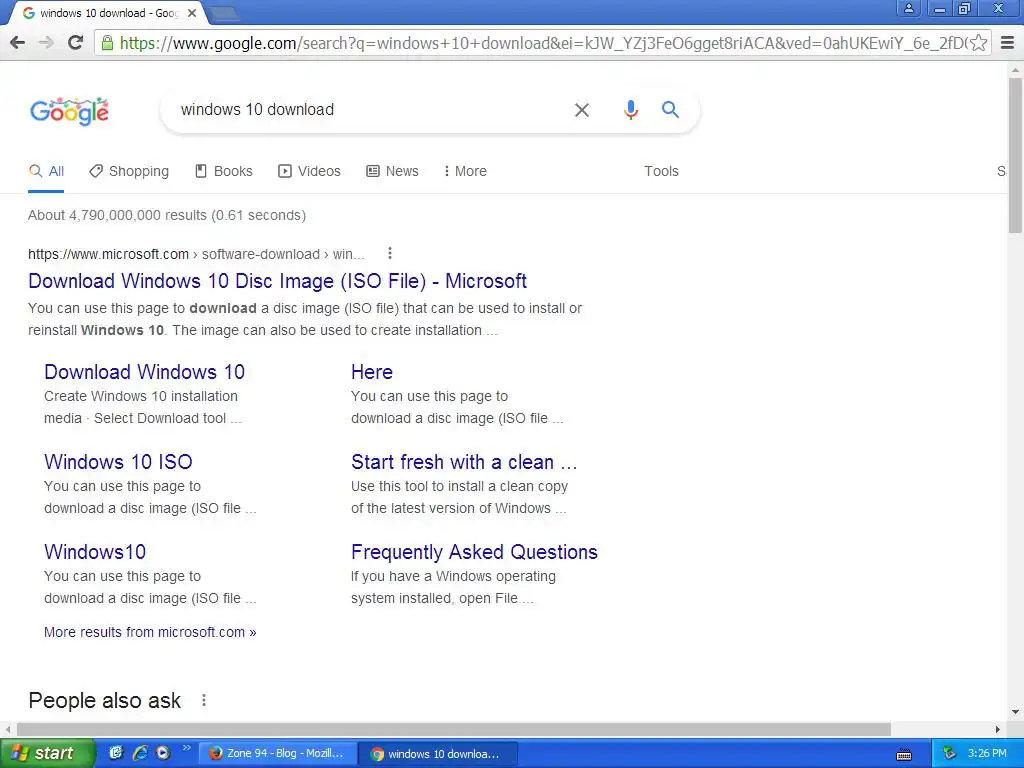The width and height of the screenshot is (1024, 768).
Task: Open the Windows start menu
Action: point(47,754)
